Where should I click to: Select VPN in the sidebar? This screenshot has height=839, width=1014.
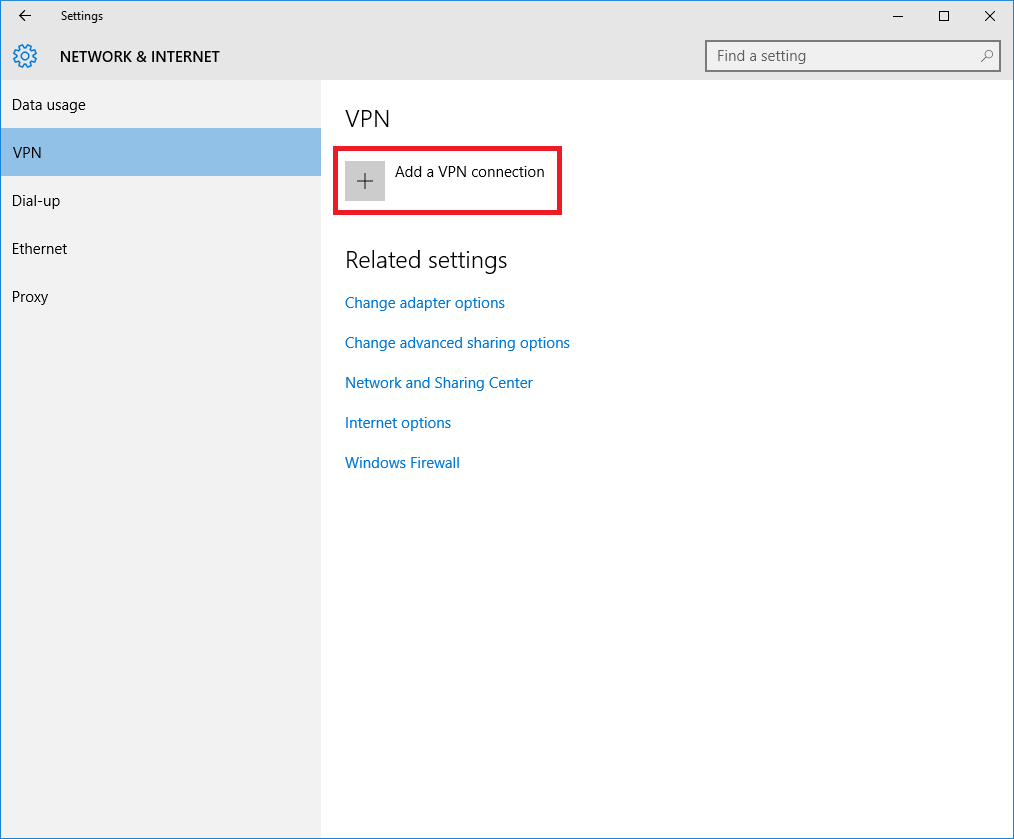(27, 153)
